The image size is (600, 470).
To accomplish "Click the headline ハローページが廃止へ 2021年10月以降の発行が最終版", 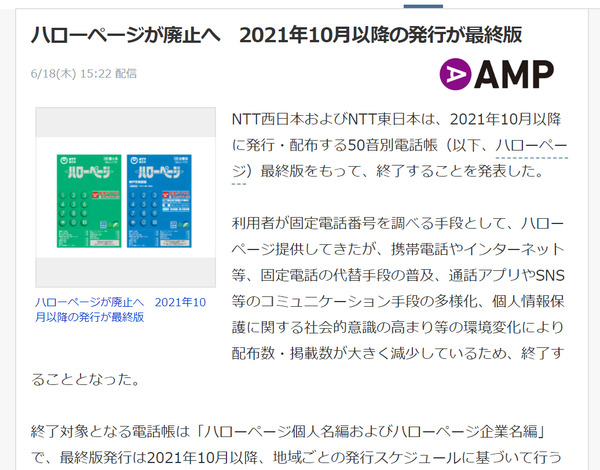I will pos(276,35).
